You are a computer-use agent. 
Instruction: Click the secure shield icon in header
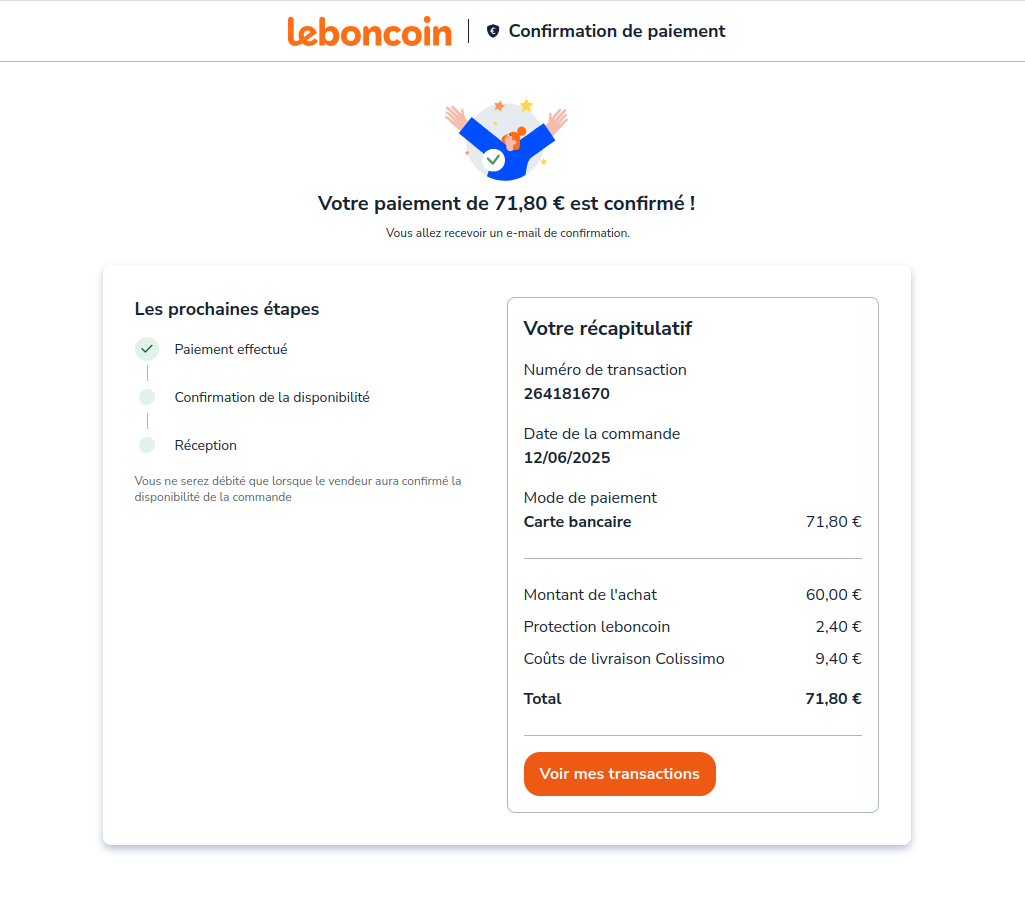click(492, 31)
